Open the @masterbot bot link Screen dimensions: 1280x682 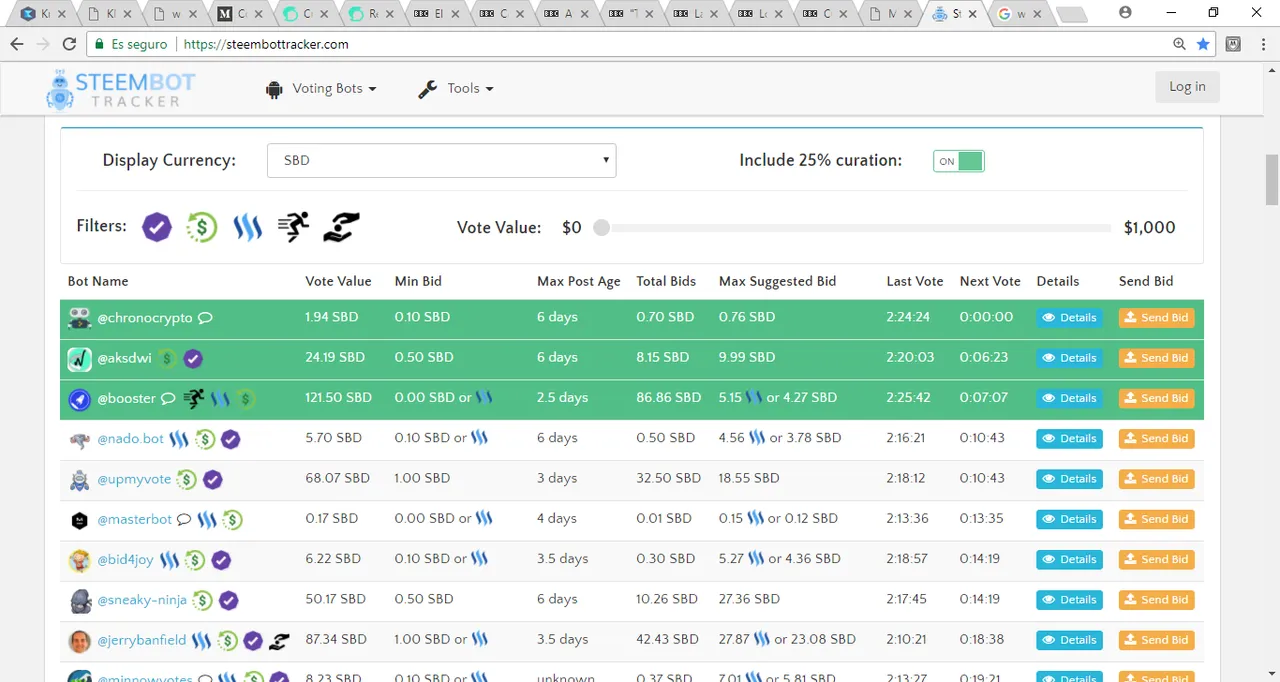tap(135, 519)
